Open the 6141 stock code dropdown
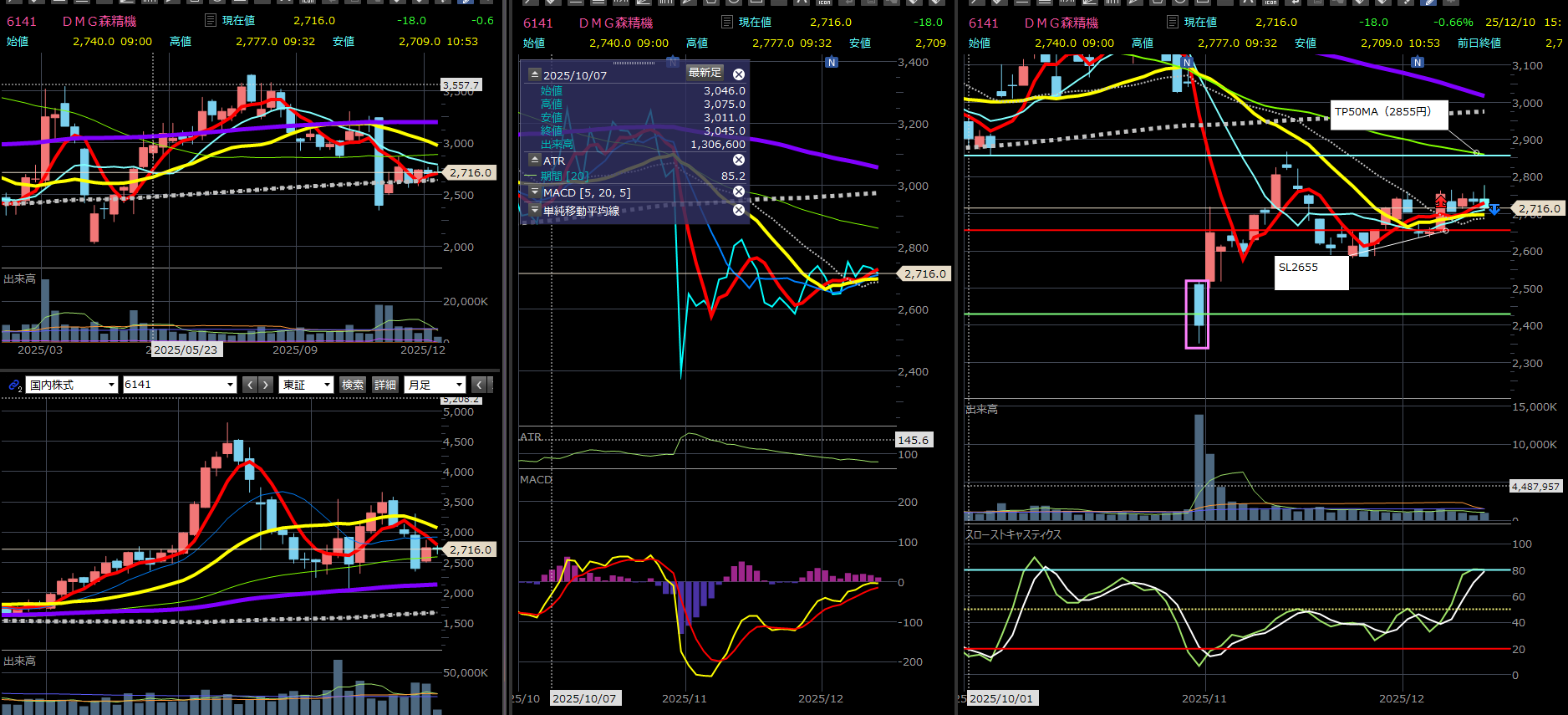This screenshot has height=715, width=1568. point(179,385)
